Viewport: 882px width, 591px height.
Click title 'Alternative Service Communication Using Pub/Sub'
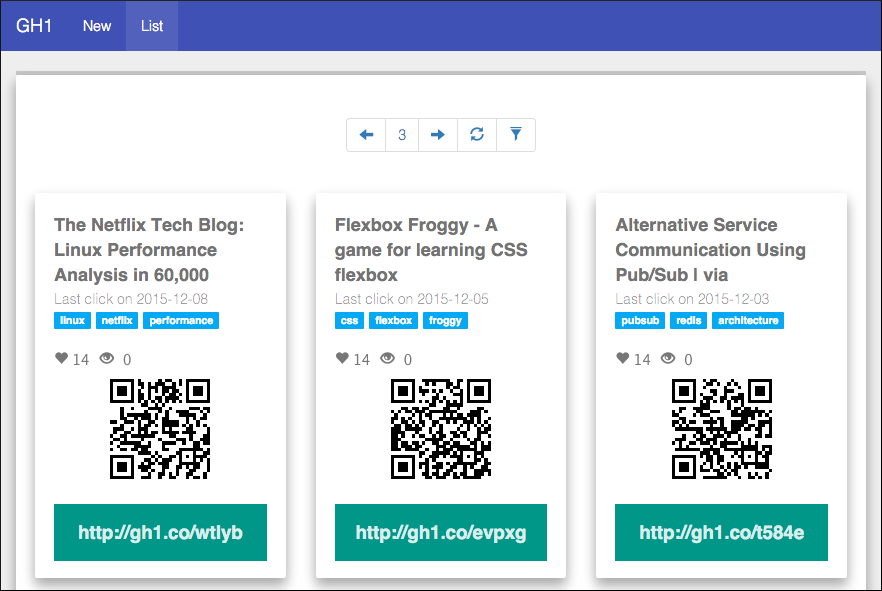click(710, 250)
